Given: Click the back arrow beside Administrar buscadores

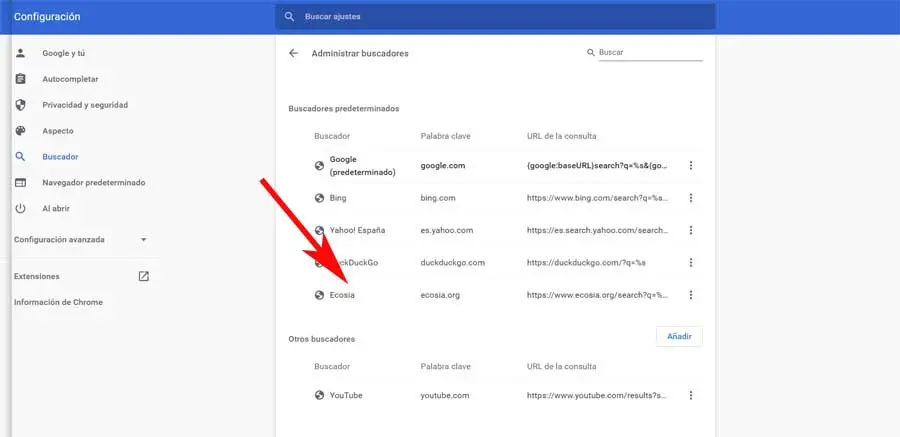Looking at the screenshot, I should [x=293, y=53].
